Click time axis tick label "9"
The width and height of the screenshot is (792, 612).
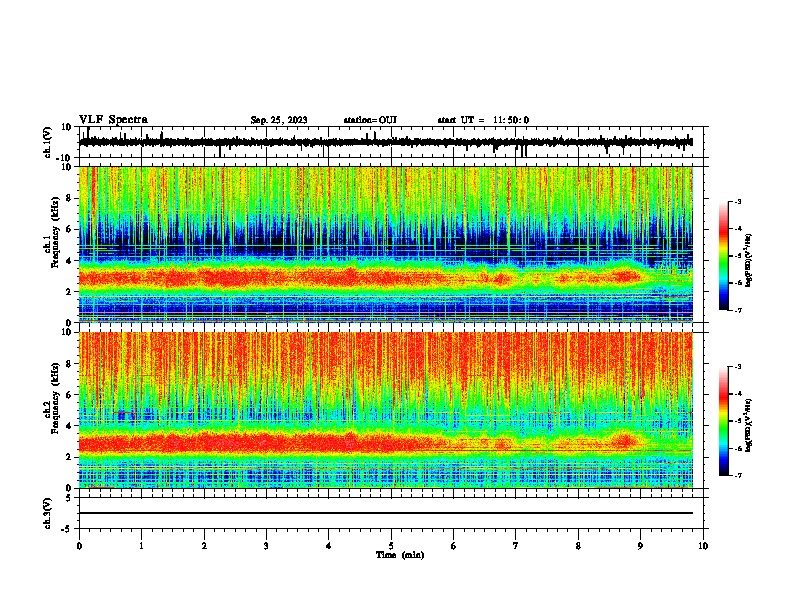tap(640, 546)
